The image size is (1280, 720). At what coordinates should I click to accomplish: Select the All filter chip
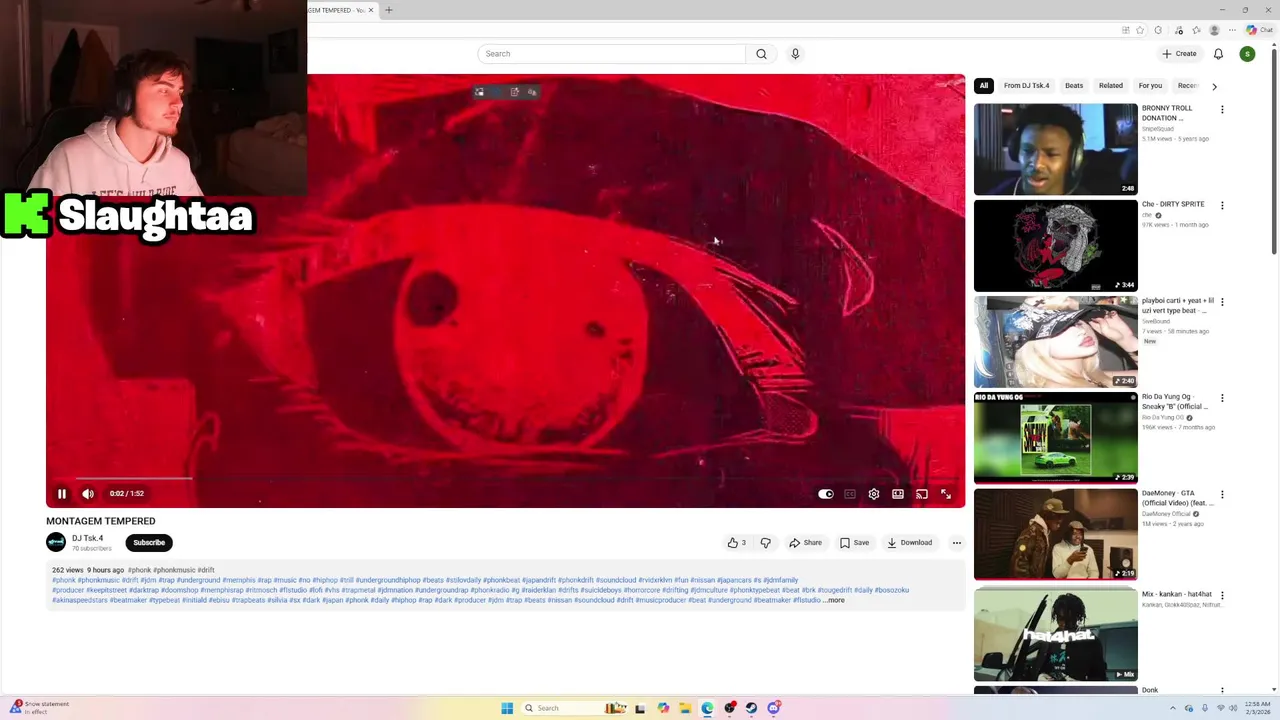(x=984, y=86)
